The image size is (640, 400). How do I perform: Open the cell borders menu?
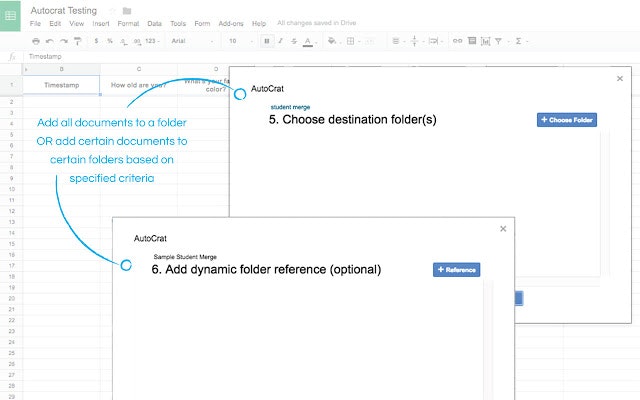[x=350, y=41]
